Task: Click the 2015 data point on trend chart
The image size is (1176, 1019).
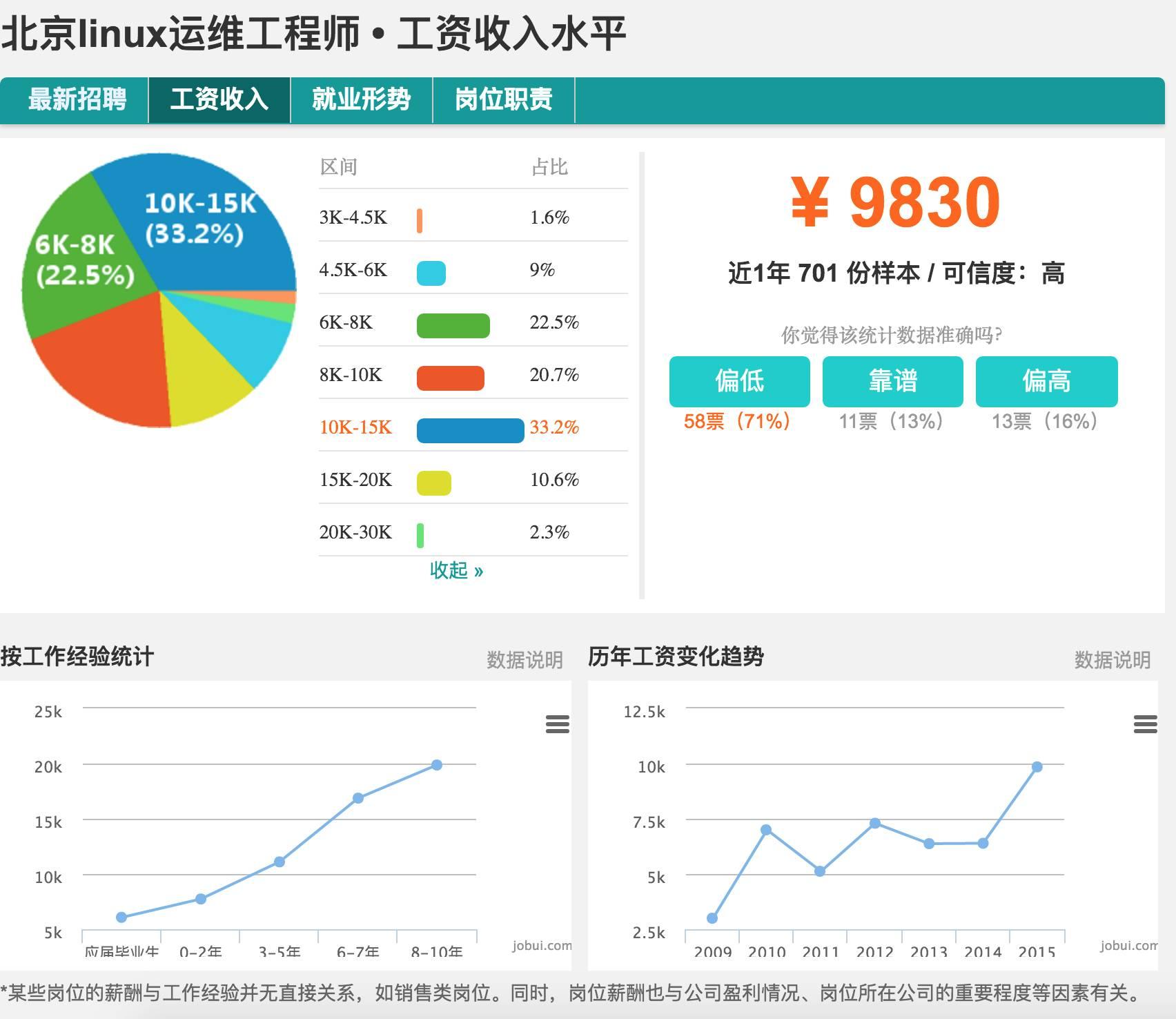Action: tap(1037, 767)
